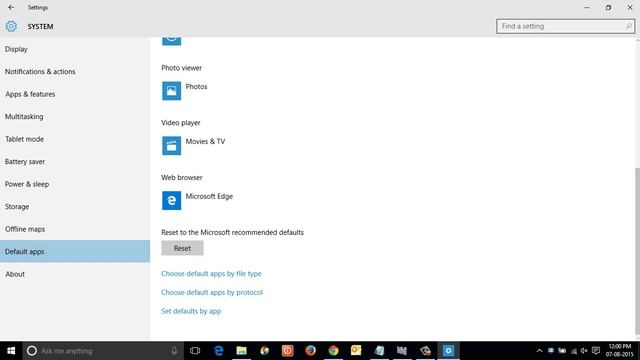Click the vertical scrollbar thumb
Screen dimensions: 640x360
[x=637, y=251]
